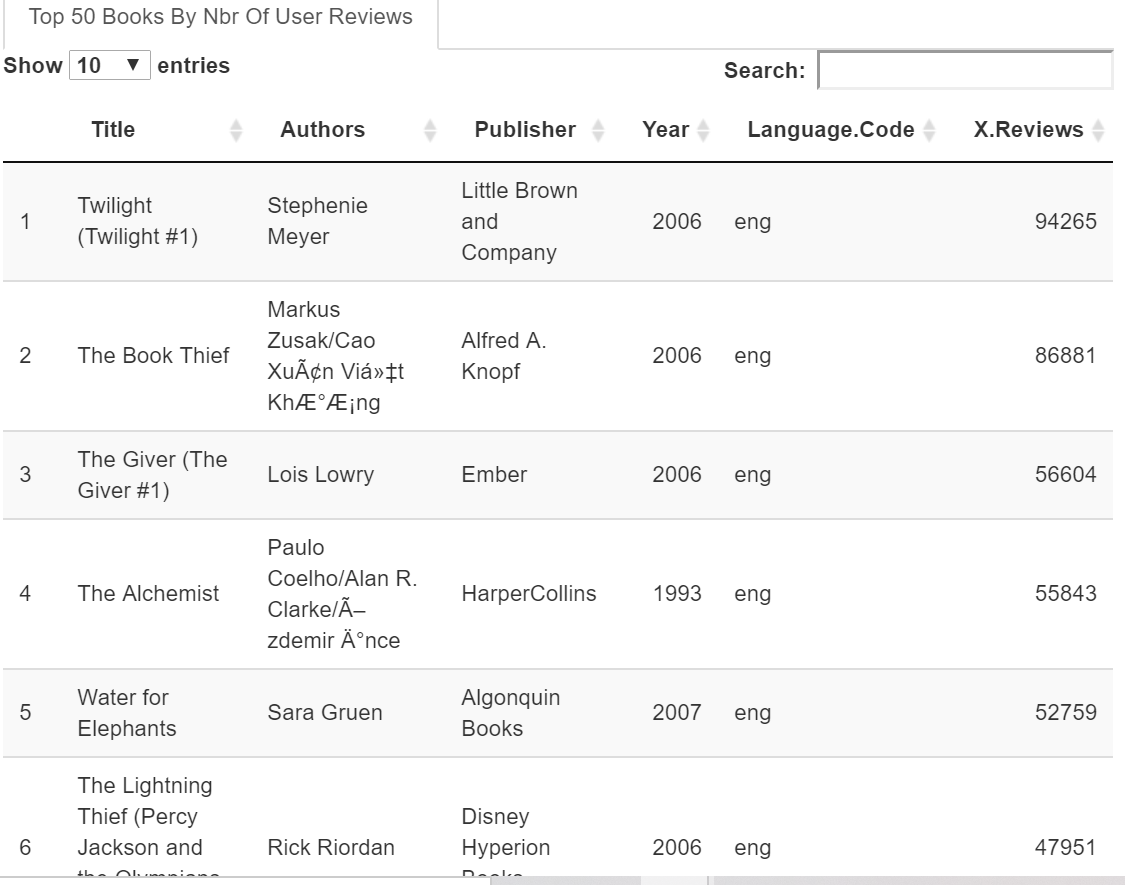This screenshot has height=885, width=1125.
Task: Click the Lois Lowry author cell
Action: (320, 475)
